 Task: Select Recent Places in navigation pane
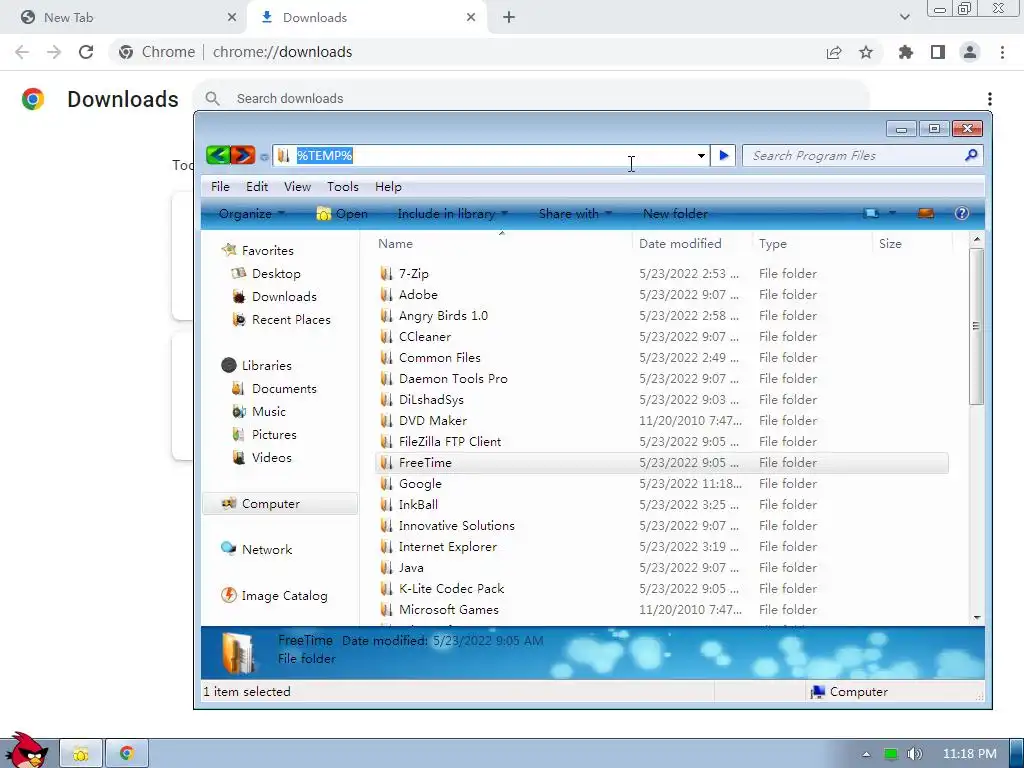pyautogui.click(x=281, y=319)
